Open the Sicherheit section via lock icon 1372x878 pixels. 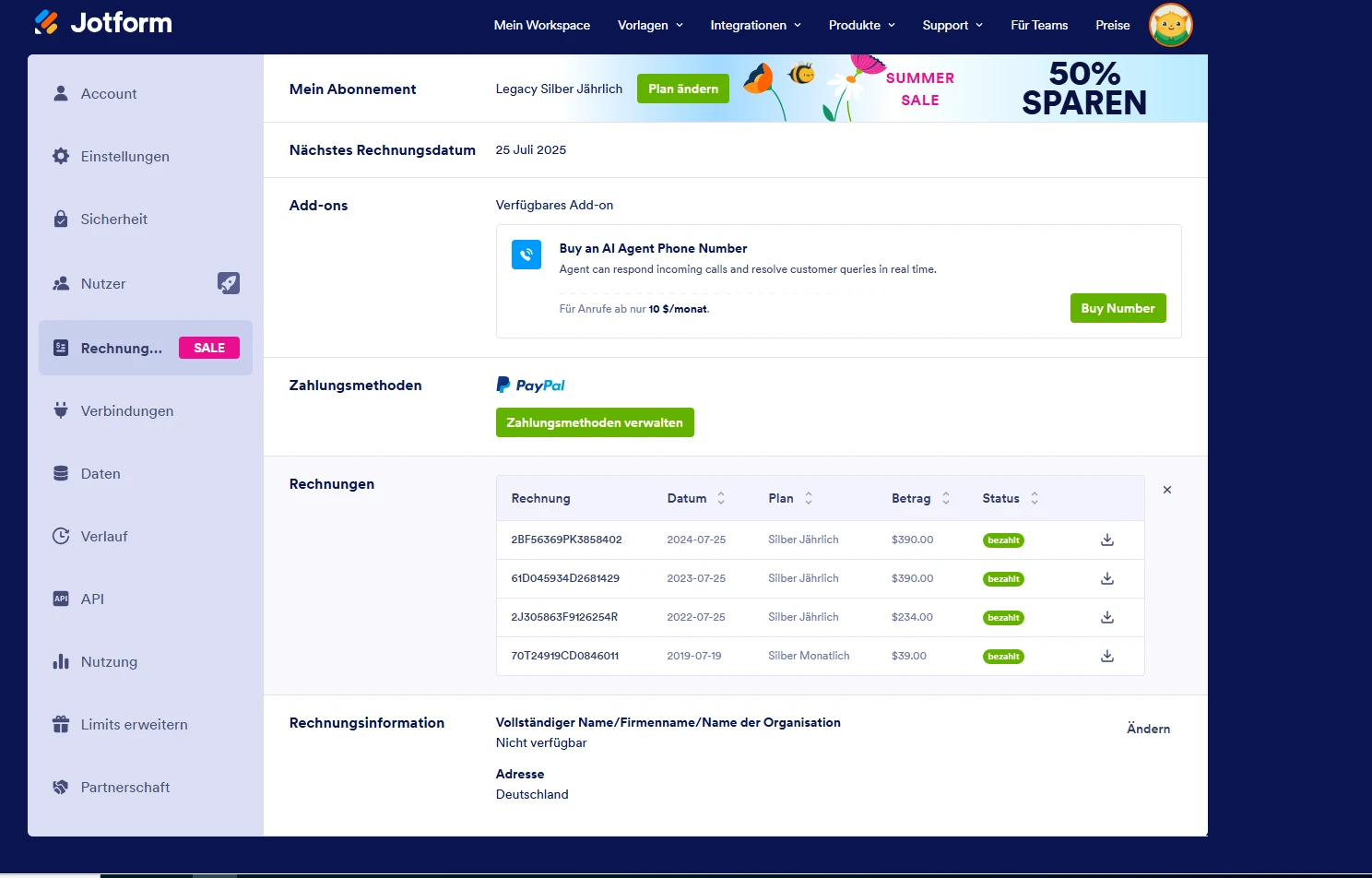tap(61, 219)
